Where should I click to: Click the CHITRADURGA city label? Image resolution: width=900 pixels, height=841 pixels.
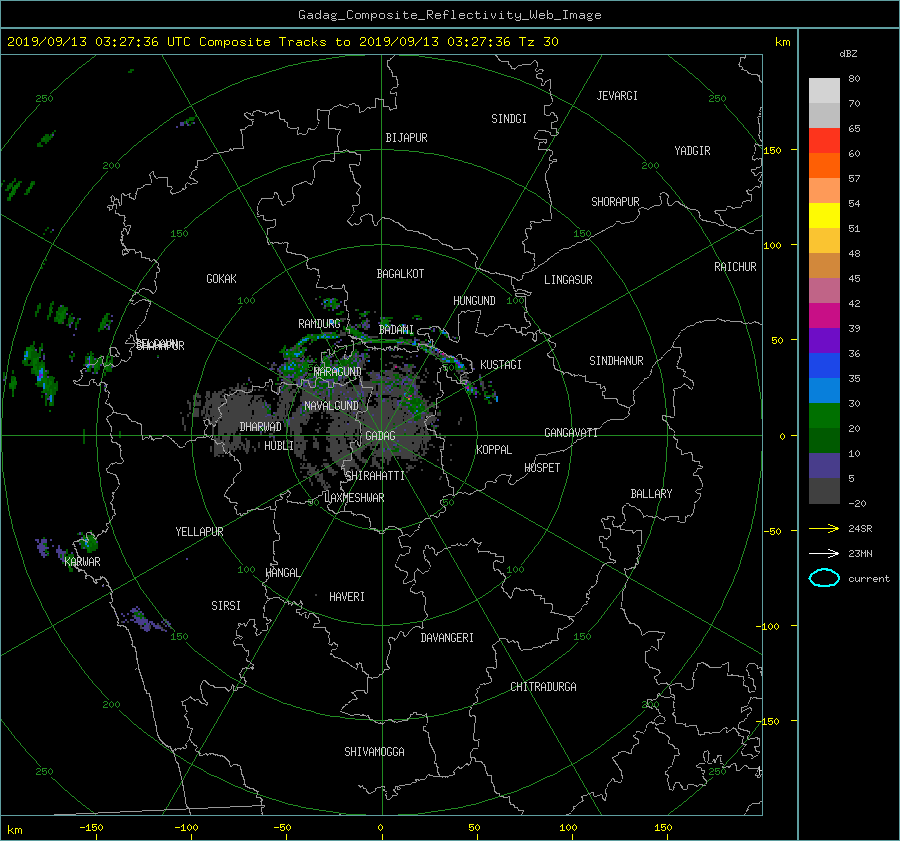tap(544, 687)
